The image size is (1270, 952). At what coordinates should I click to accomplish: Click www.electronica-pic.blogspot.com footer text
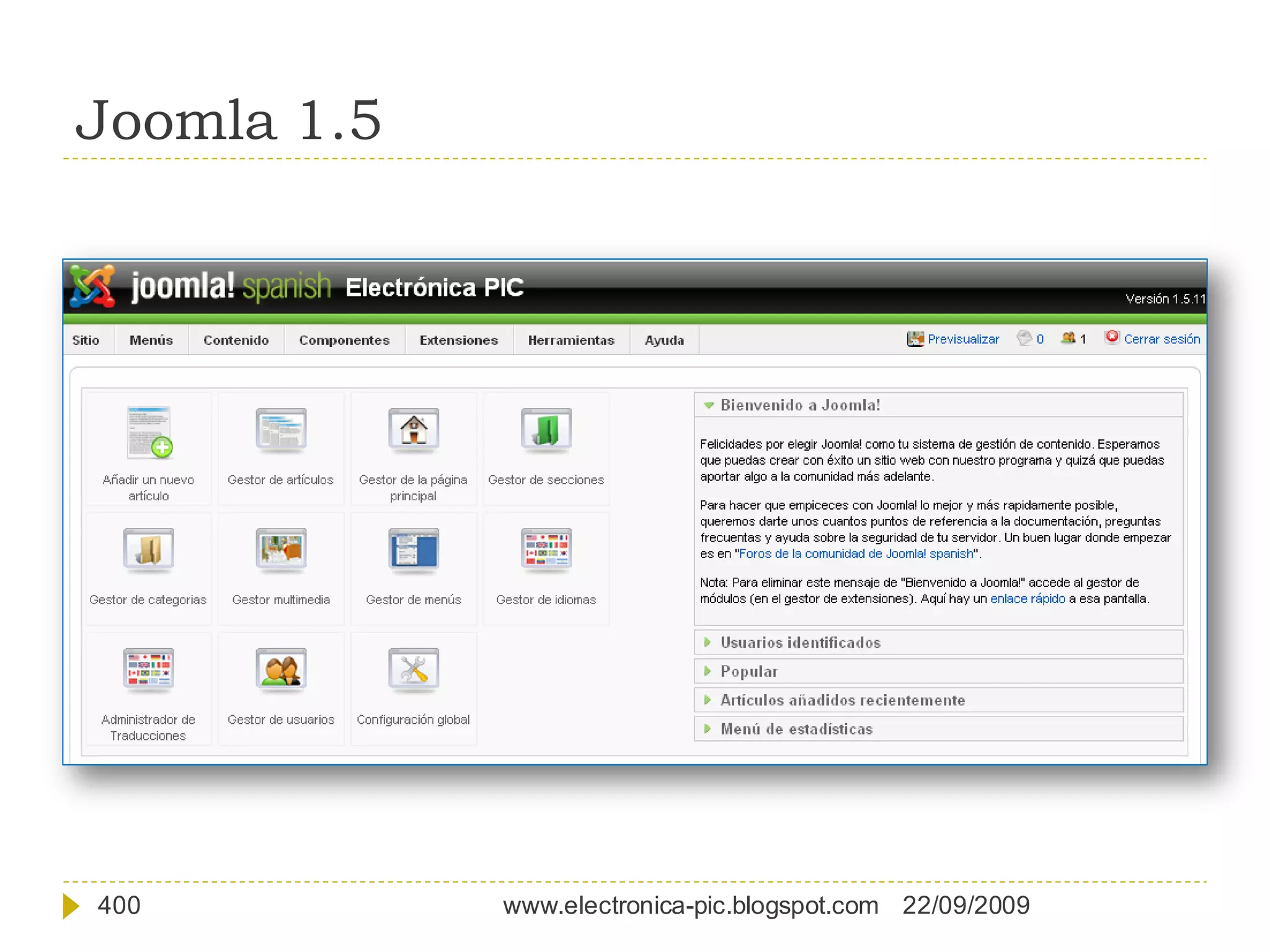click(691, 906)
